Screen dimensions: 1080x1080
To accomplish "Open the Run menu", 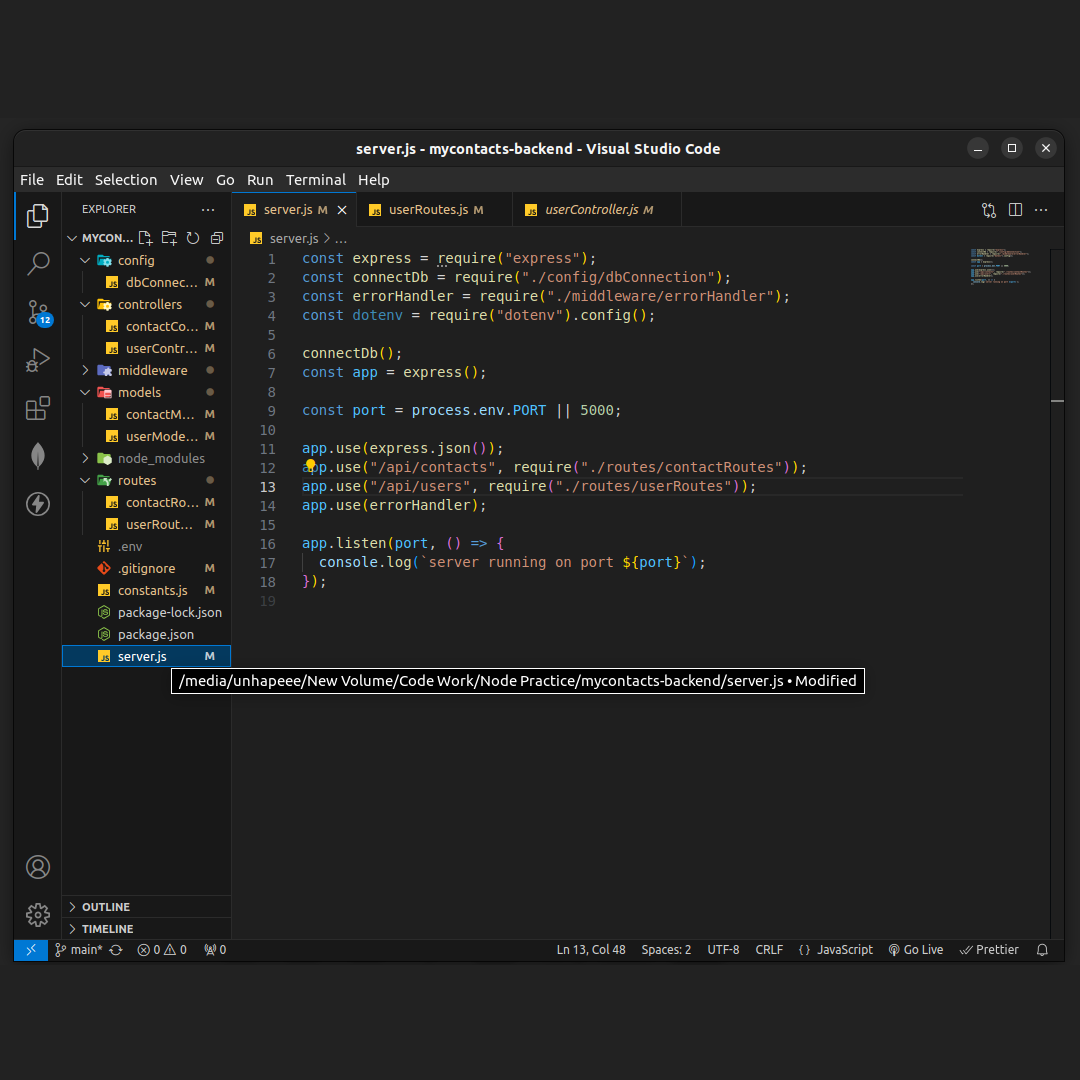I will click(x=260, y=180).
